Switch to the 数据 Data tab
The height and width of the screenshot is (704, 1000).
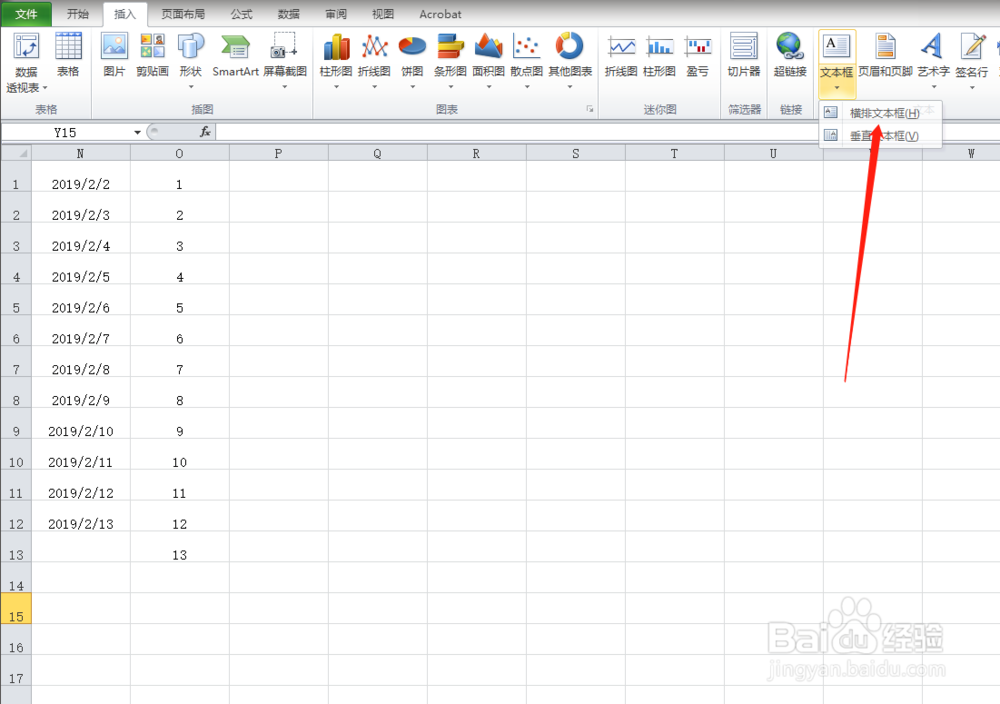288,14
